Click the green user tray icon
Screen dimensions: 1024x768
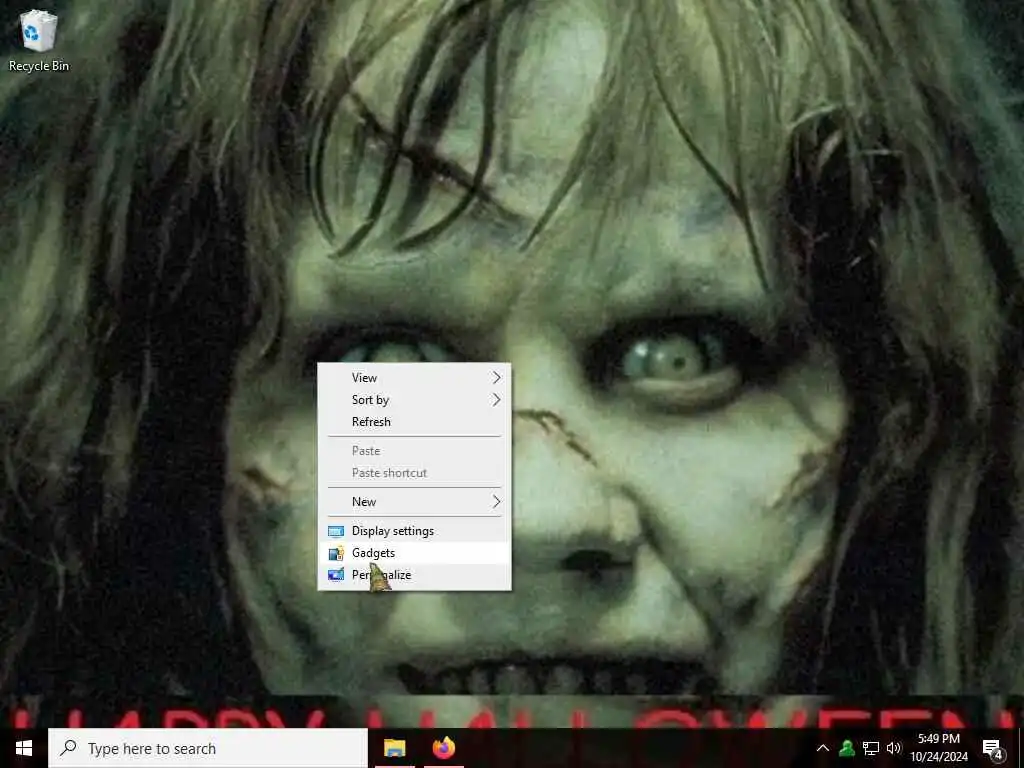[x=847, y=748]
